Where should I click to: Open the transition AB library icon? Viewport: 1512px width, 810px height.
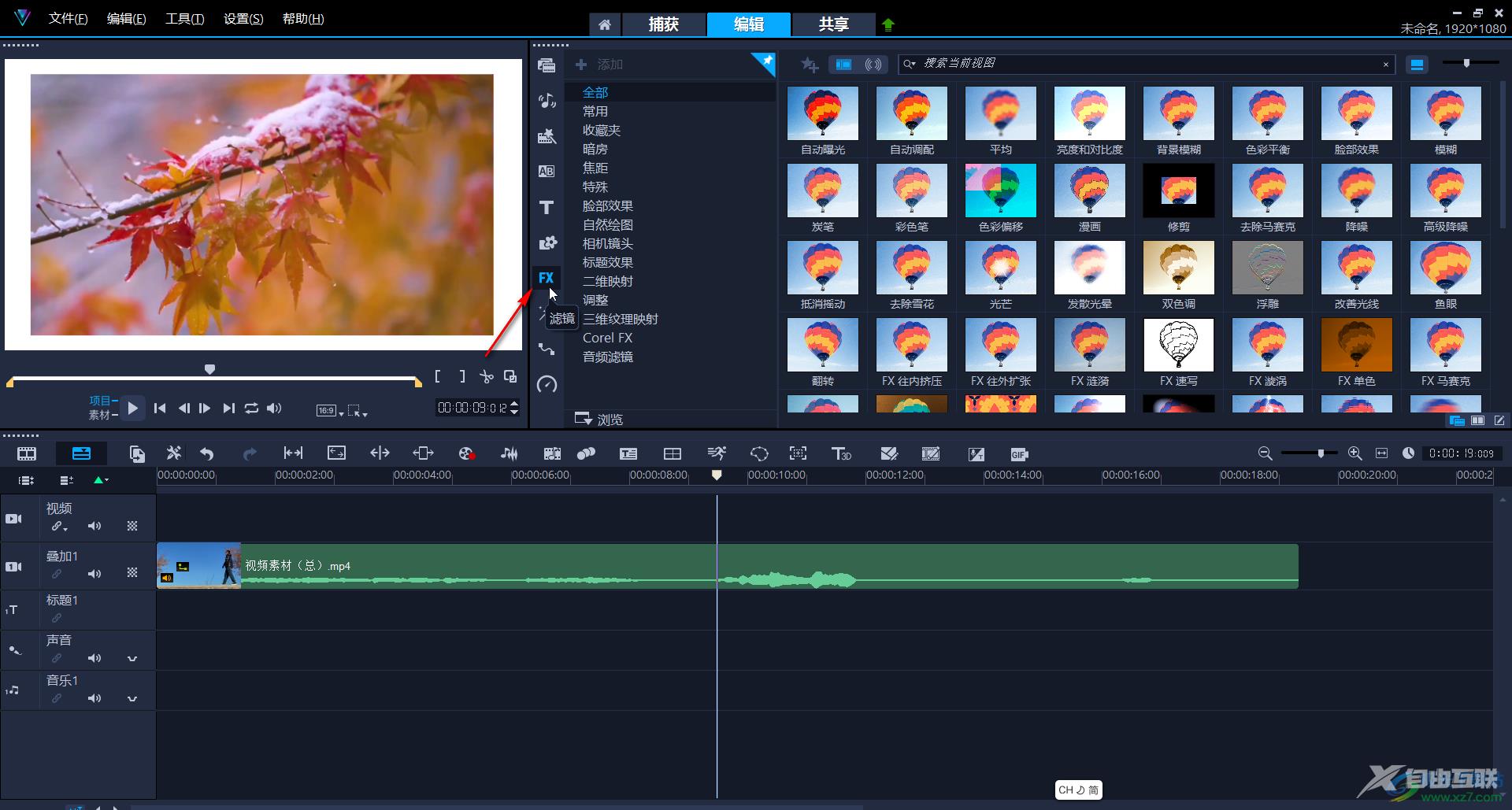[x=546, y=172]
